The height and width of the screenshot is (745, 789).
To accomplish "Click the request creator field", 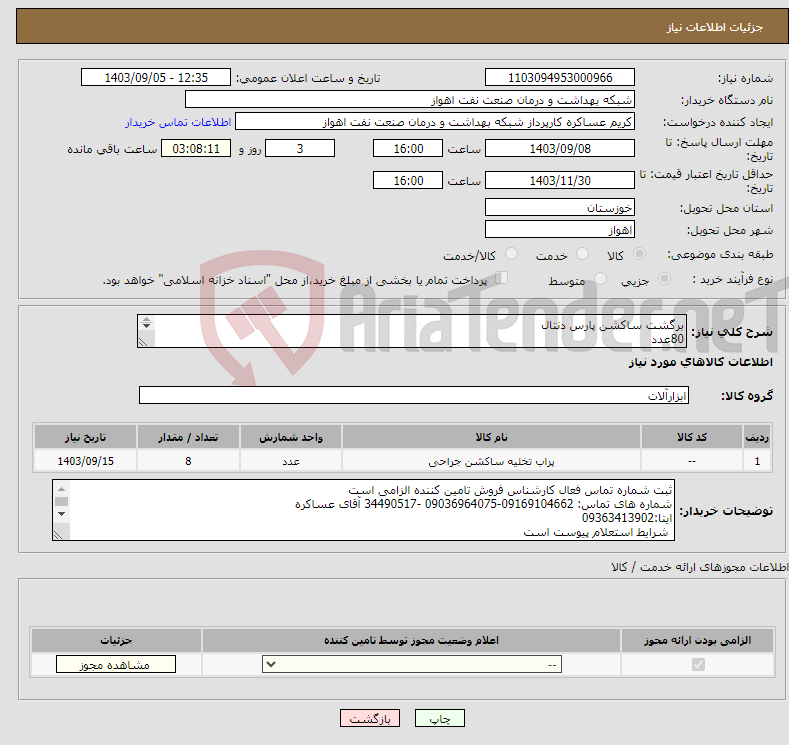I will point(435,122).
